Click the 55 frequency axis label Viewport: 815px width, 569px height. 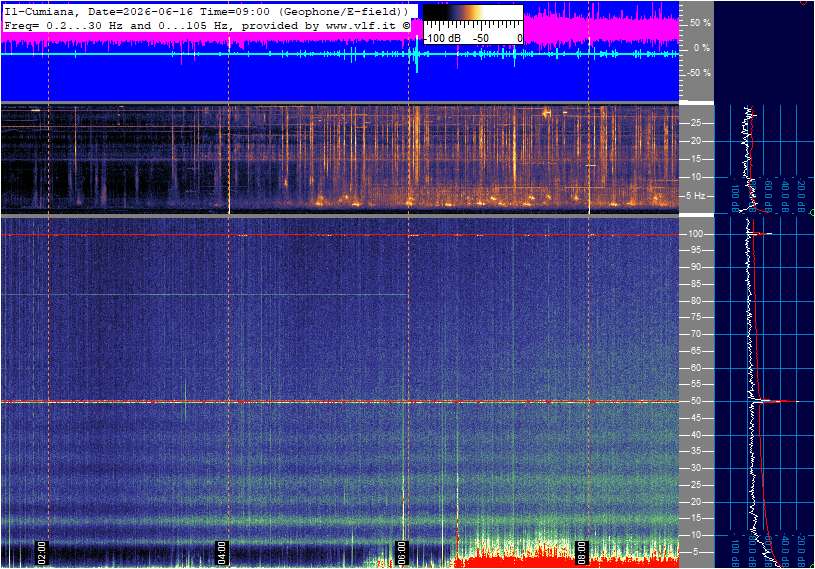pyautogui.click(x=695, y=384)
